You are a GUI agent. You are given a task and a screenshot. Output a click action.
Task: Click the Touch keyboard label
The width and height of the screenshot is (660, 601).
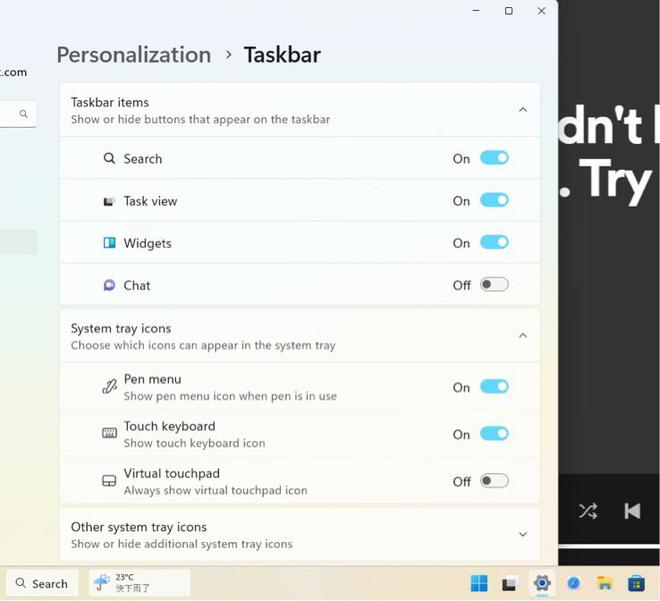click(x=170, y=426)
